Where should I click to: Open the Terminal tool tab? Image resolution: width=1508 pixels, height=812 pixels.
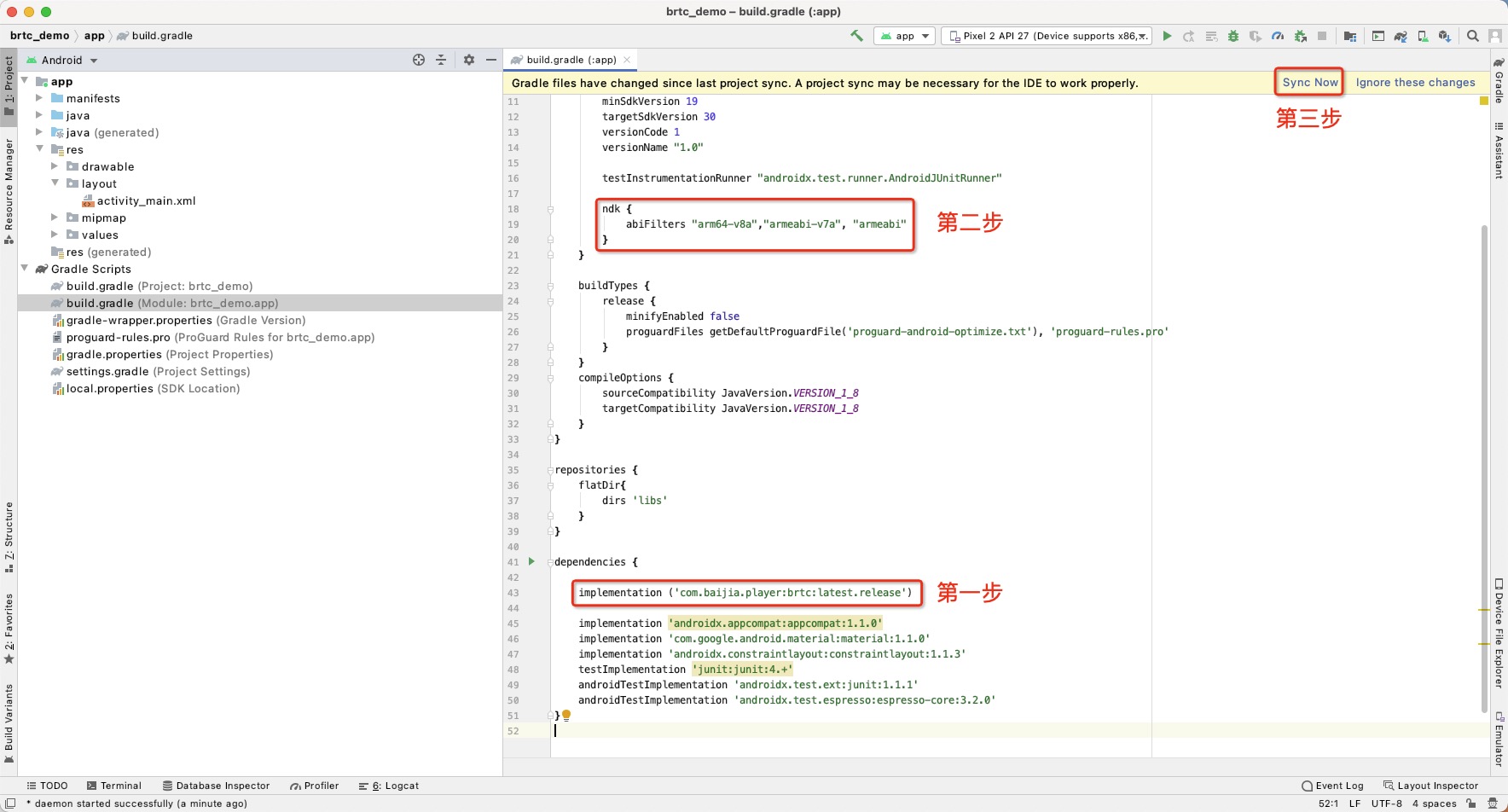tap(114, 786)
